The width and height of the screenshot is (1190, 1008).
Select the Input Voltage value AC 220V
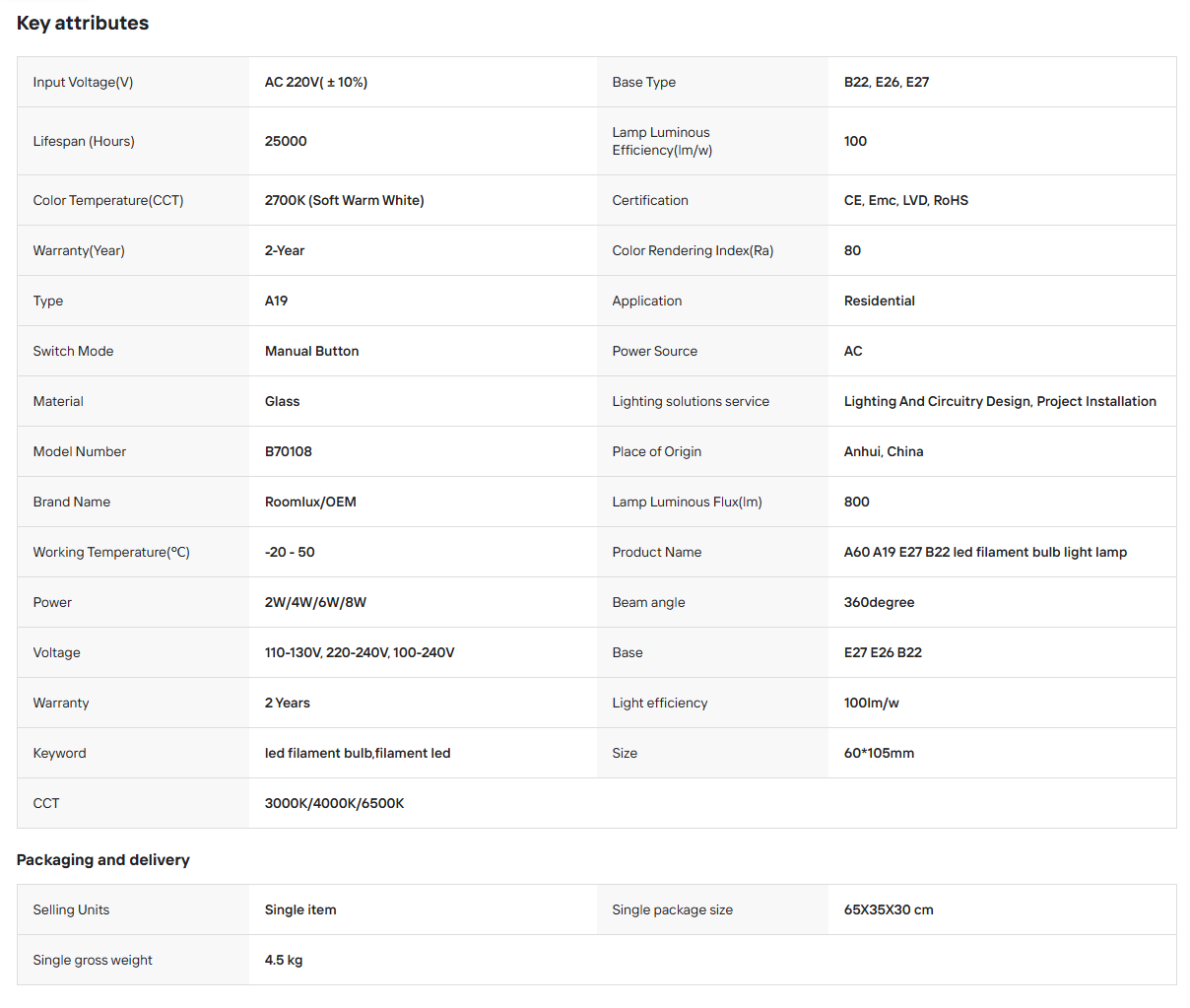click(x=316, y=82)
